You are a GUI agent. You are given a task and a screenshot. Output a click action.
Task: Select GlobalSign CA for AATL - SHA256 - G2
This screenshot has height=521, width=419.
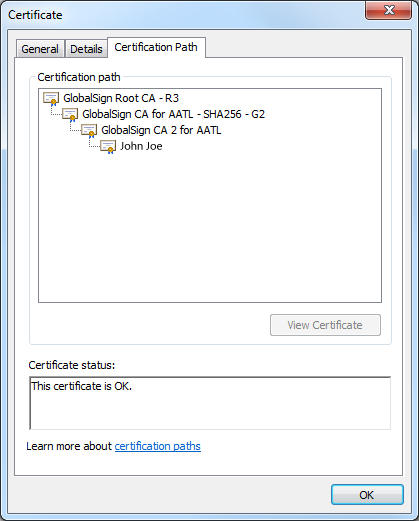tap(173, 114)
